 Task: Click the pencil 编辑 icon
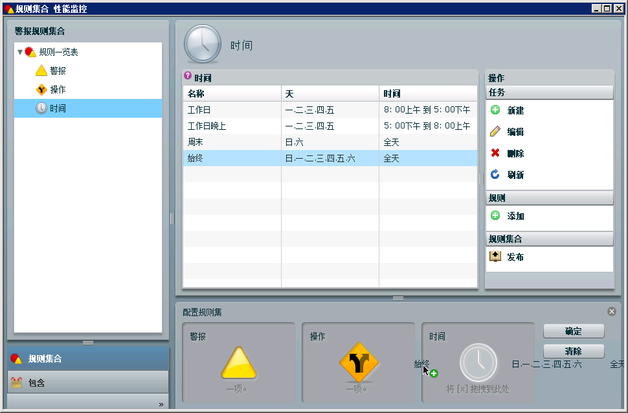[x=495, y=131]
